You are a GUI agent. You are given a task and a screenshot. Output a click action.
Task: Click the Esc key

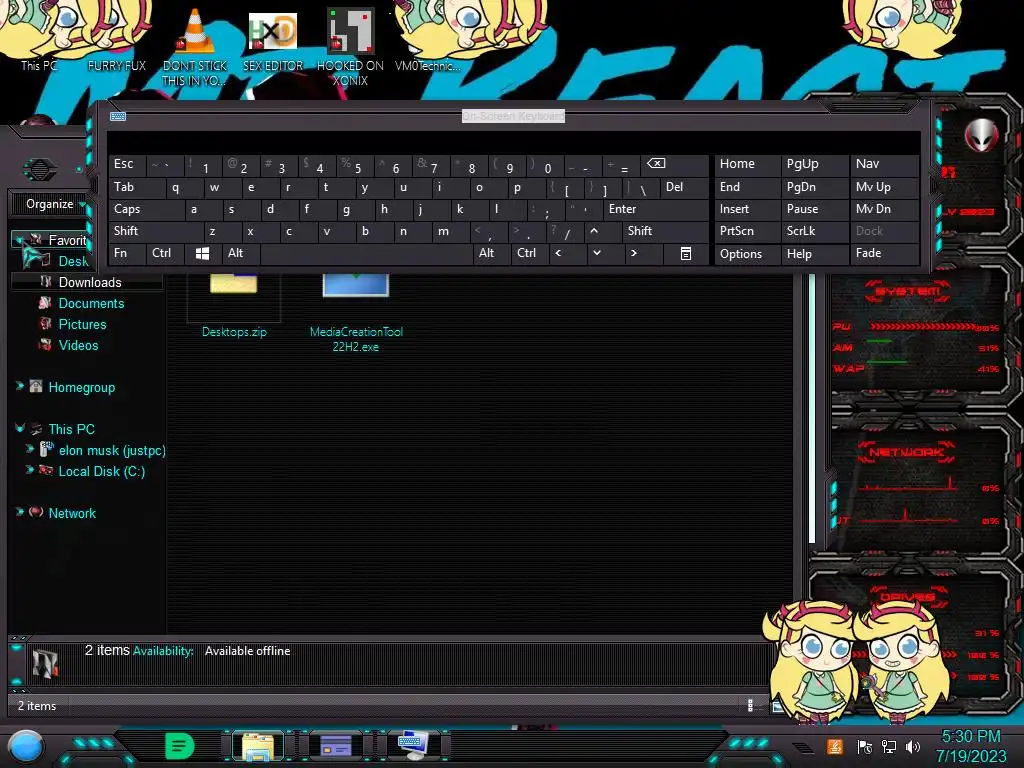pyautogui.click(x=127, y=164)
